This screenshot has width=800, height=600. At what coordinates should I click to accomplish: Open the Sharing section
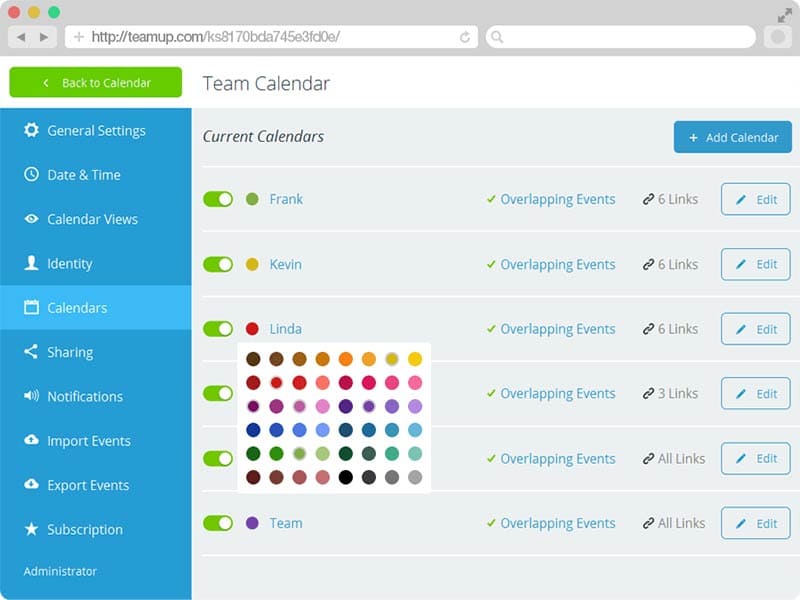[95, 352]
